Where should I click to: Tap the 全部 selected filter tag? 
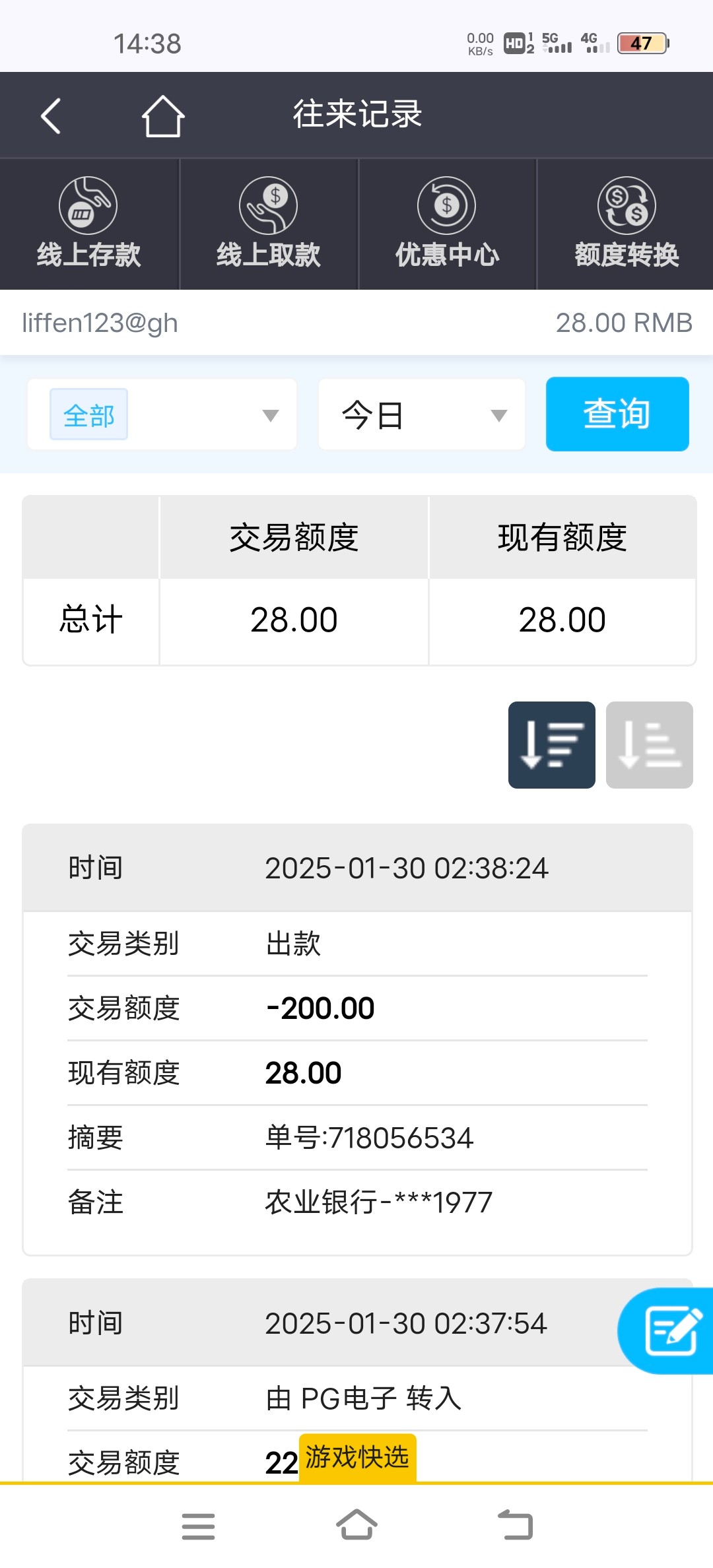[88, 415]
